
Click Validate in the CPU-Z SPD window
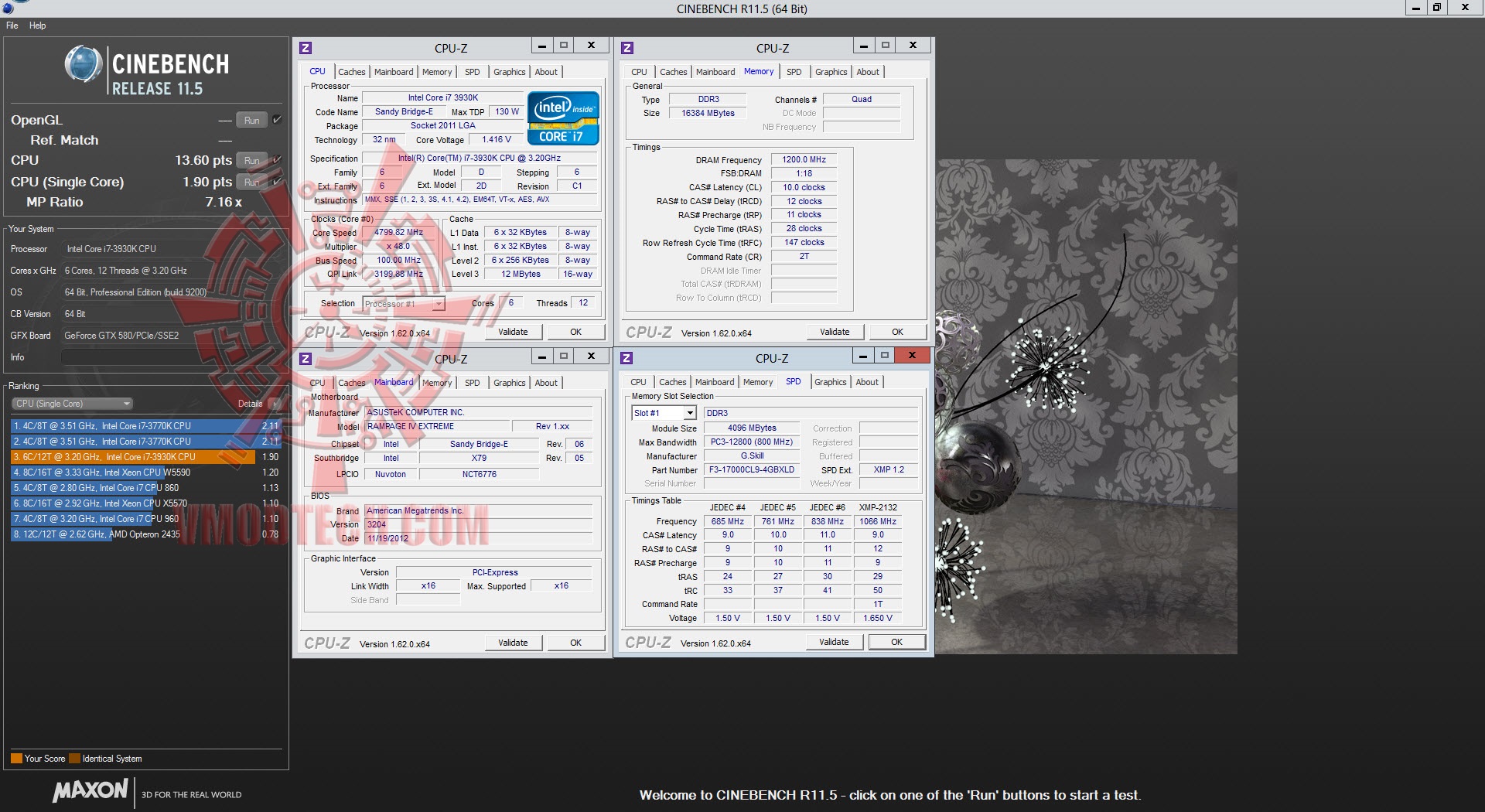[834, 642]
